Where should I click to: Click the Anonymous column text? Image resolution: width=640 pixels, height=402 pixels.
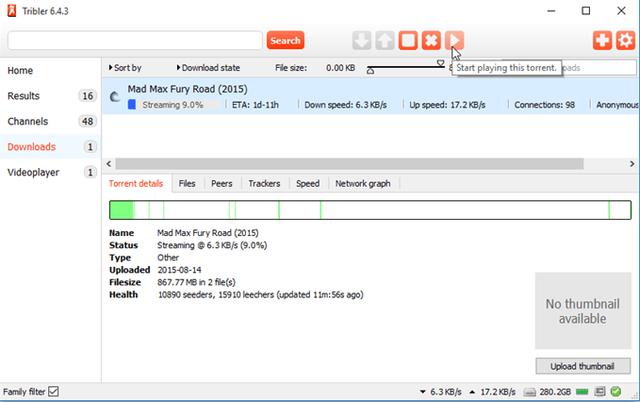click(617, 105)
